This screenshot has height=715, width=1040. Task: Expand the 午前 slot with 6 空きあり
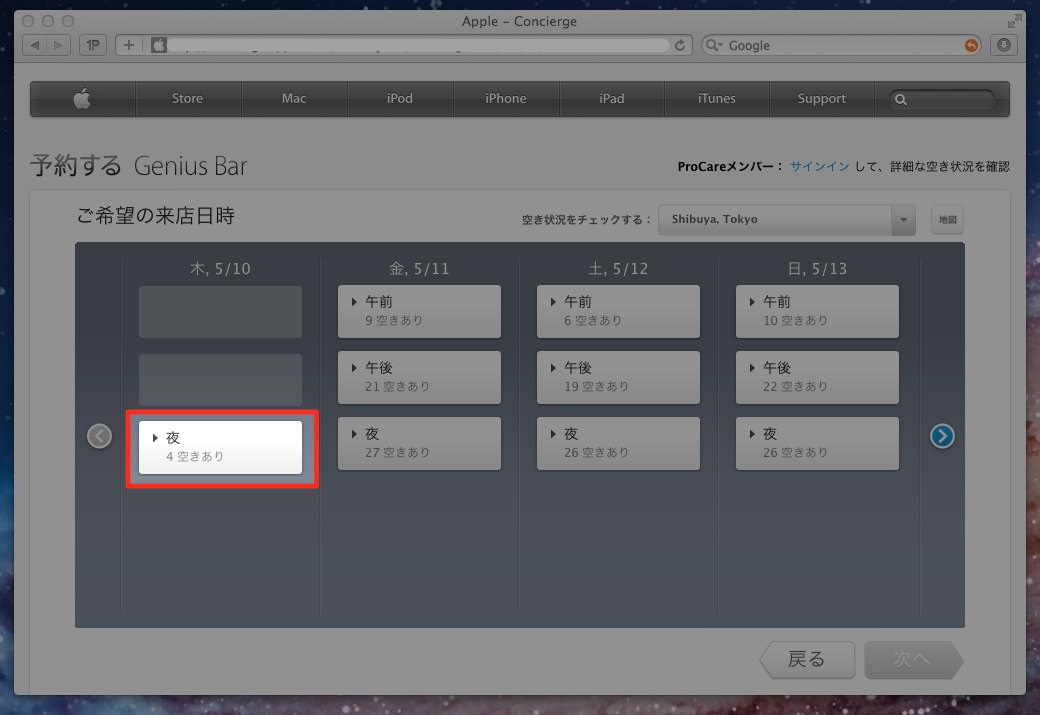tap(618, 311)
